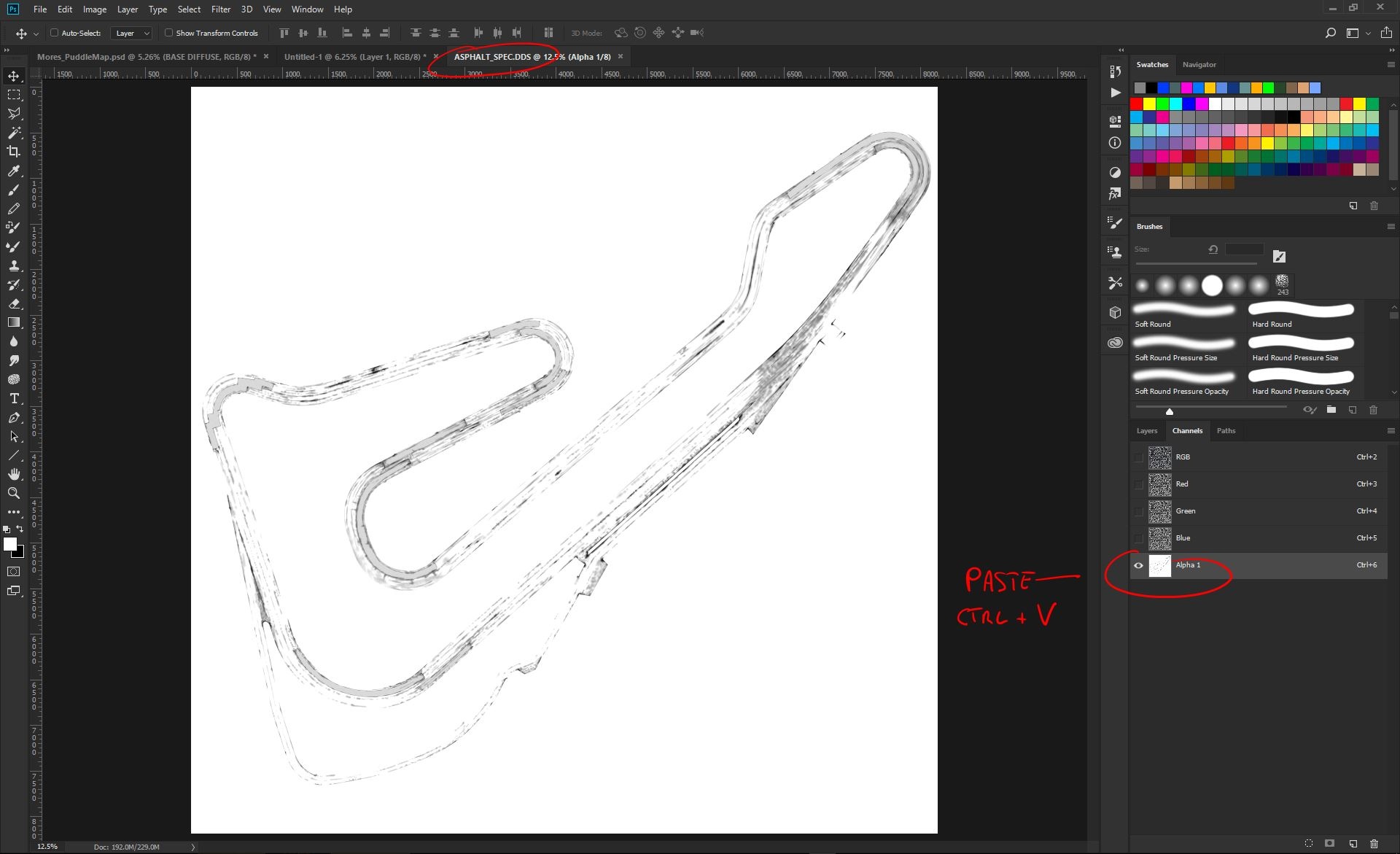Select the Eraser tool
The image size is (1400, 854).
14,303
